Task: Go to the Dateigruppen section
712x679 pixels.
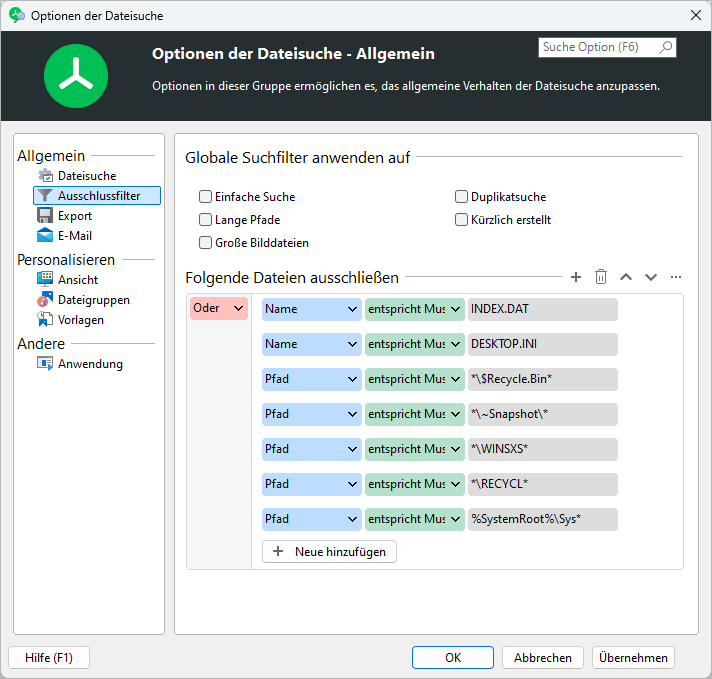Action: click(x=93, y=300)
